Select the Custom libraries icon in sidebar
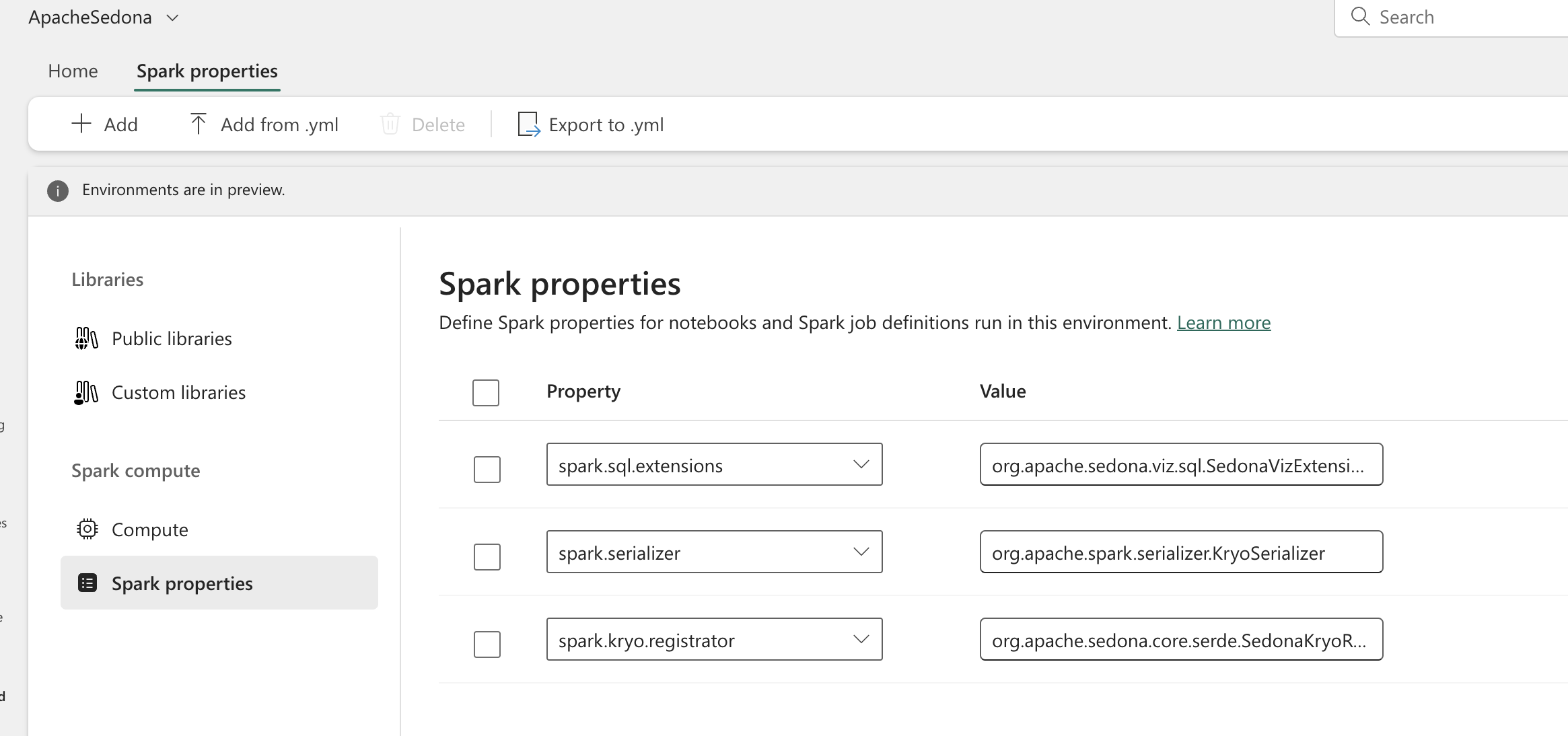Viewport: 1568px width, 736px height. coord(85,392)
